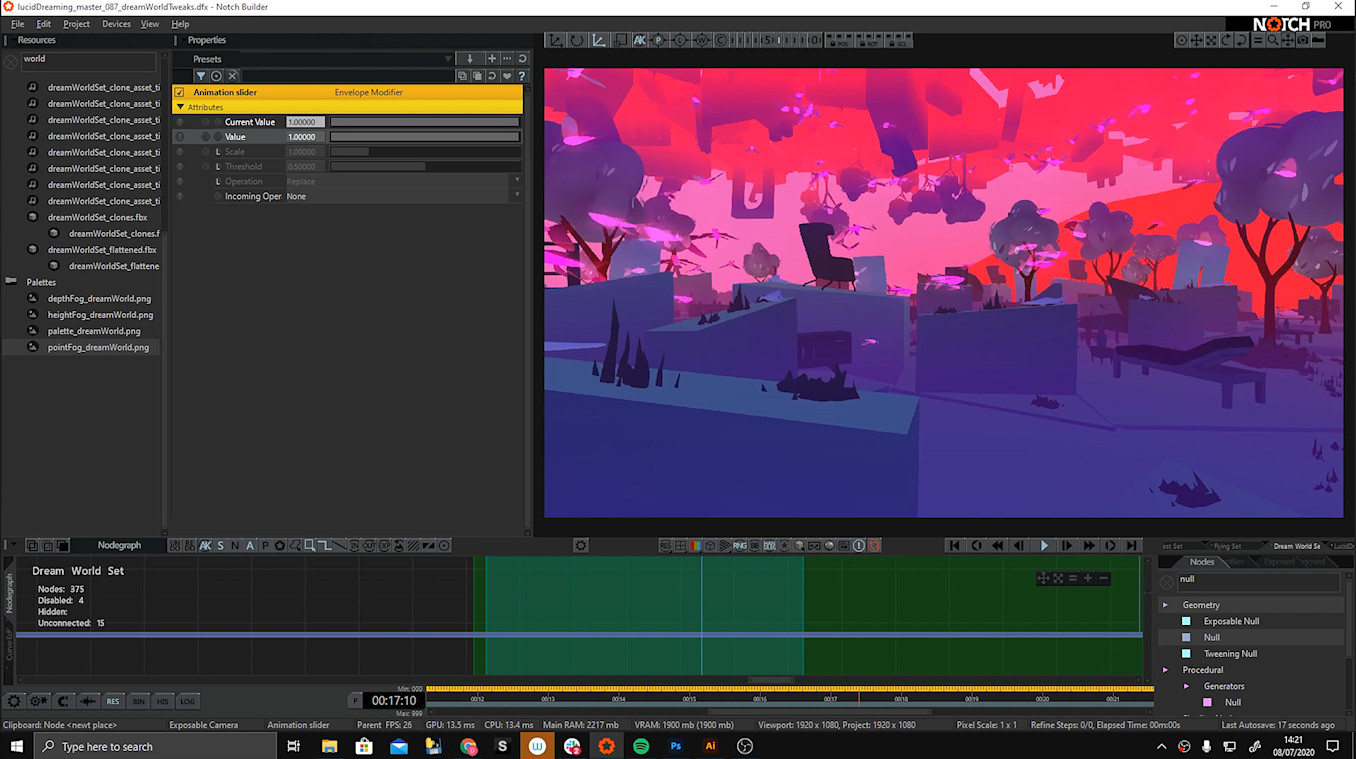
Task: Select depthFog_dreamWorld.png in Resources
Action: (99, 299)
